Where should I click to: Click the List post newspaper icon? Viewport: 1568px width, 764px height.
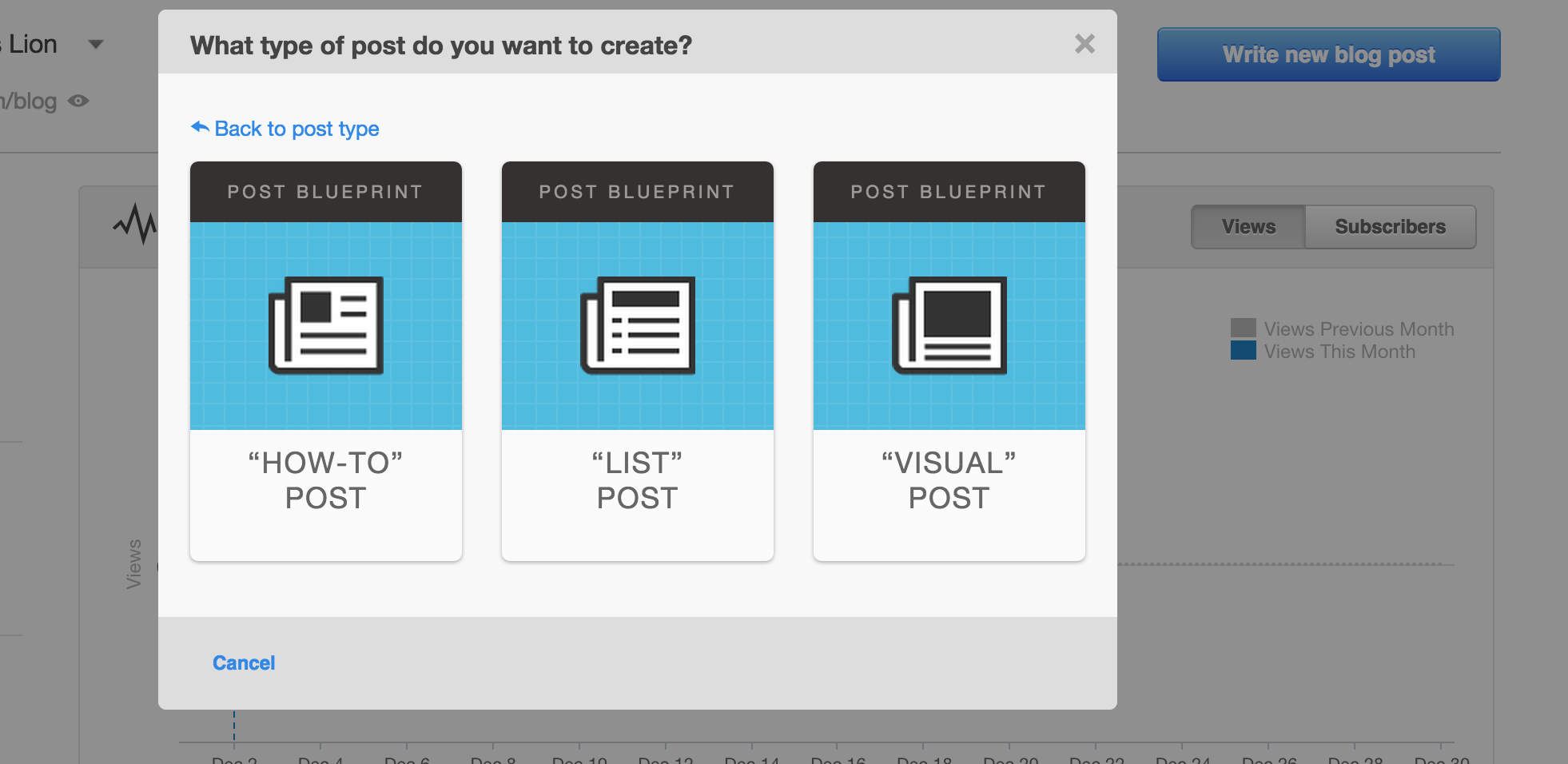click(x=638, y=325)
